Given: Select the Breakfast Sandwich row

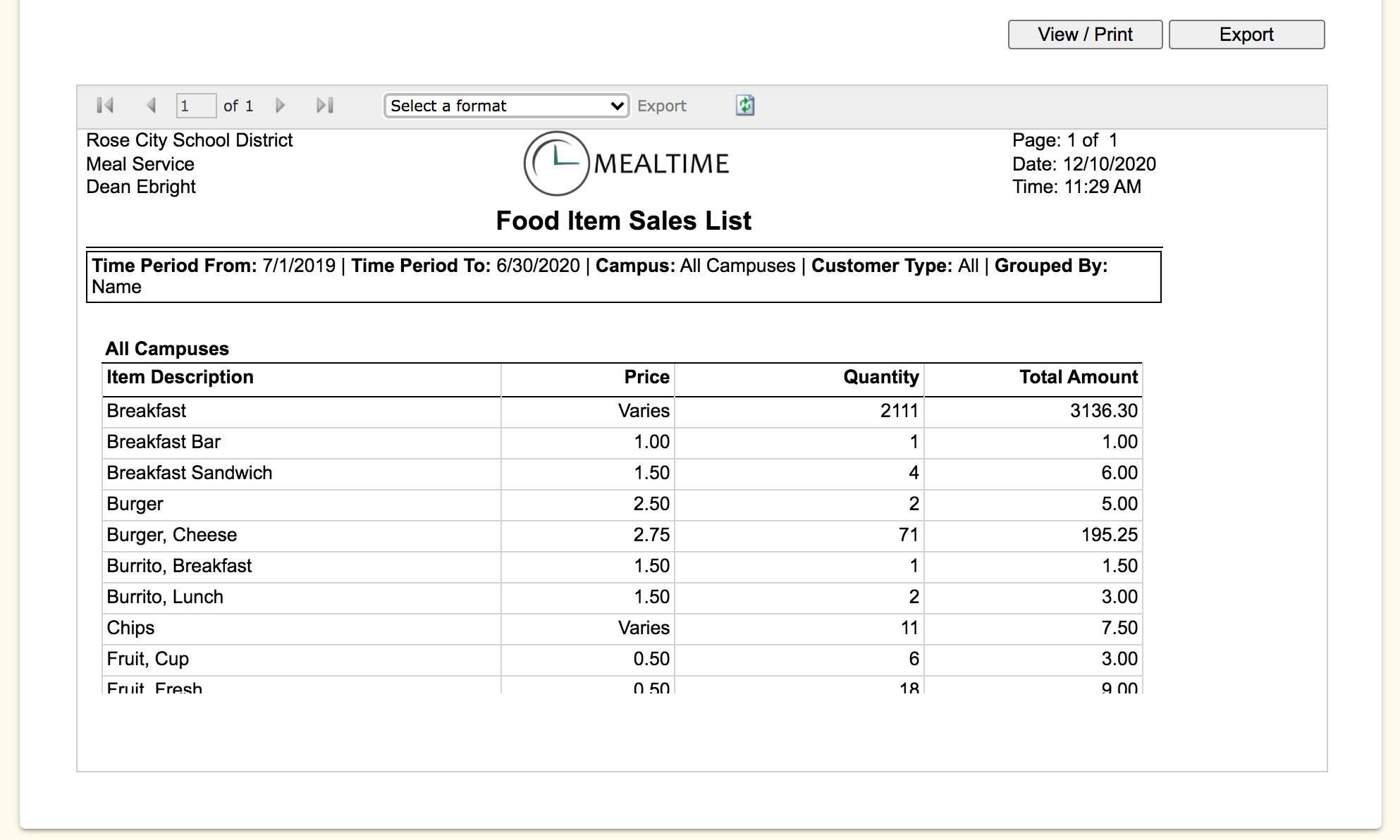Looking at the screenshot, I should [x=190, y=473].
